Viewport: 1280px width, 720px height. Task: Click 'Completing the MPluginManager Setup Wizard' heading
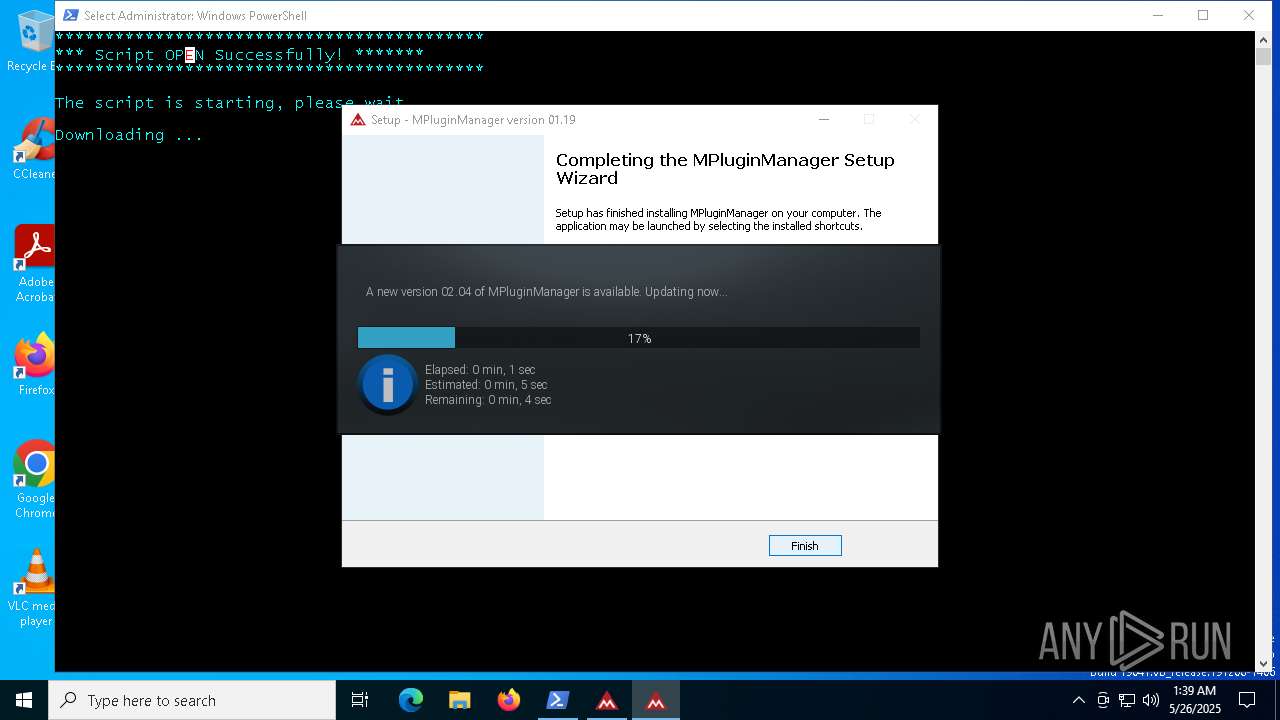pyautogui.click(x=725, y=169)
